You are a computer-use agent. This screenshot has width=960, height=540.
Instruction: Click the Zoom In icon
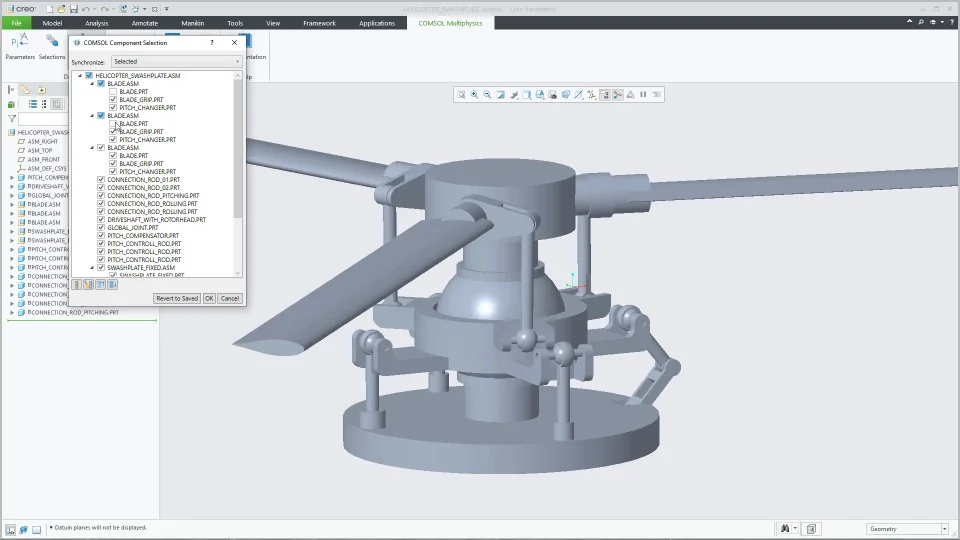474,95
